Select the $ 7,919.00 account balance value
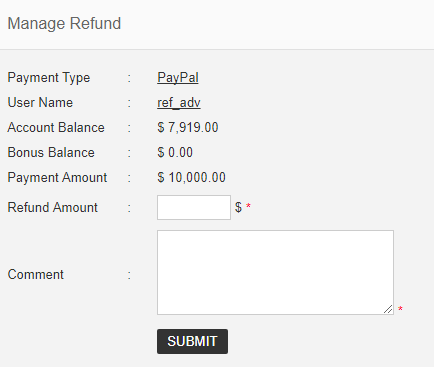Screen dimensions: 434x367 [x=188, y=128]
